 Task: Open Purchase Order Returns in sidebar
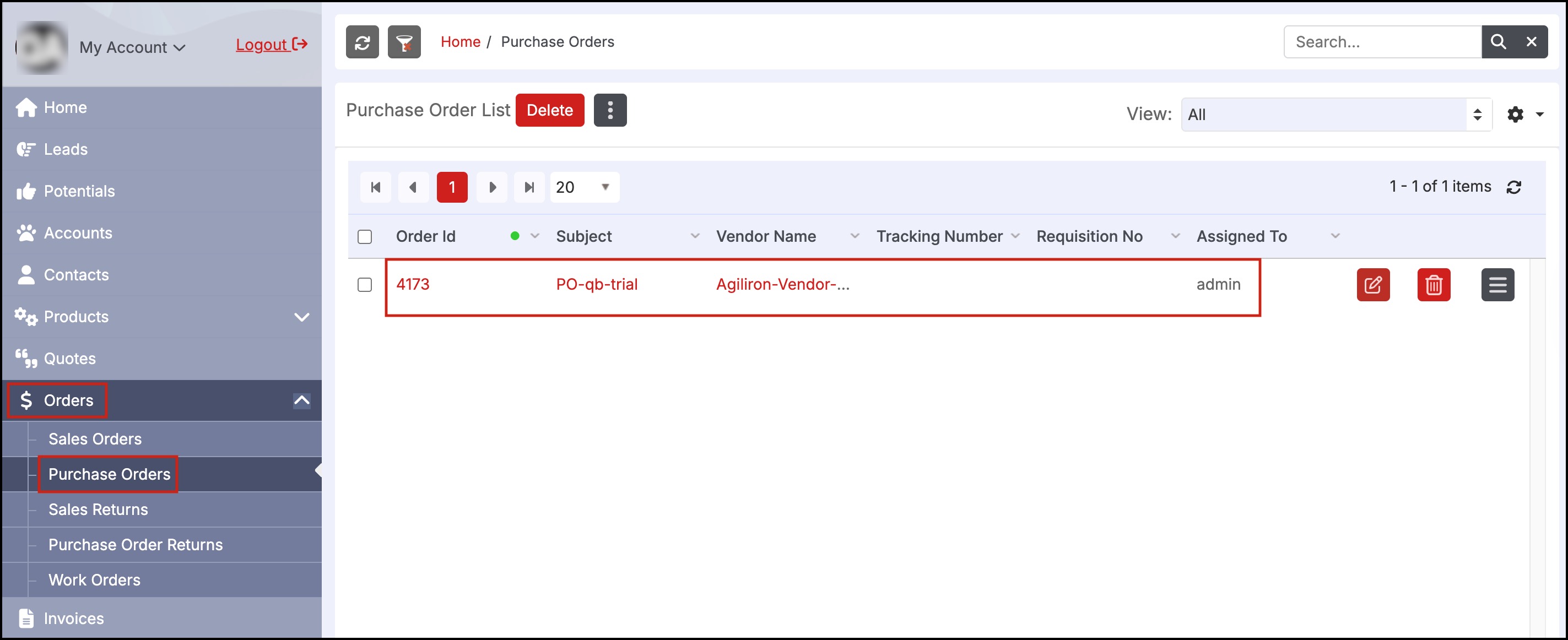[x=135, y=545]
